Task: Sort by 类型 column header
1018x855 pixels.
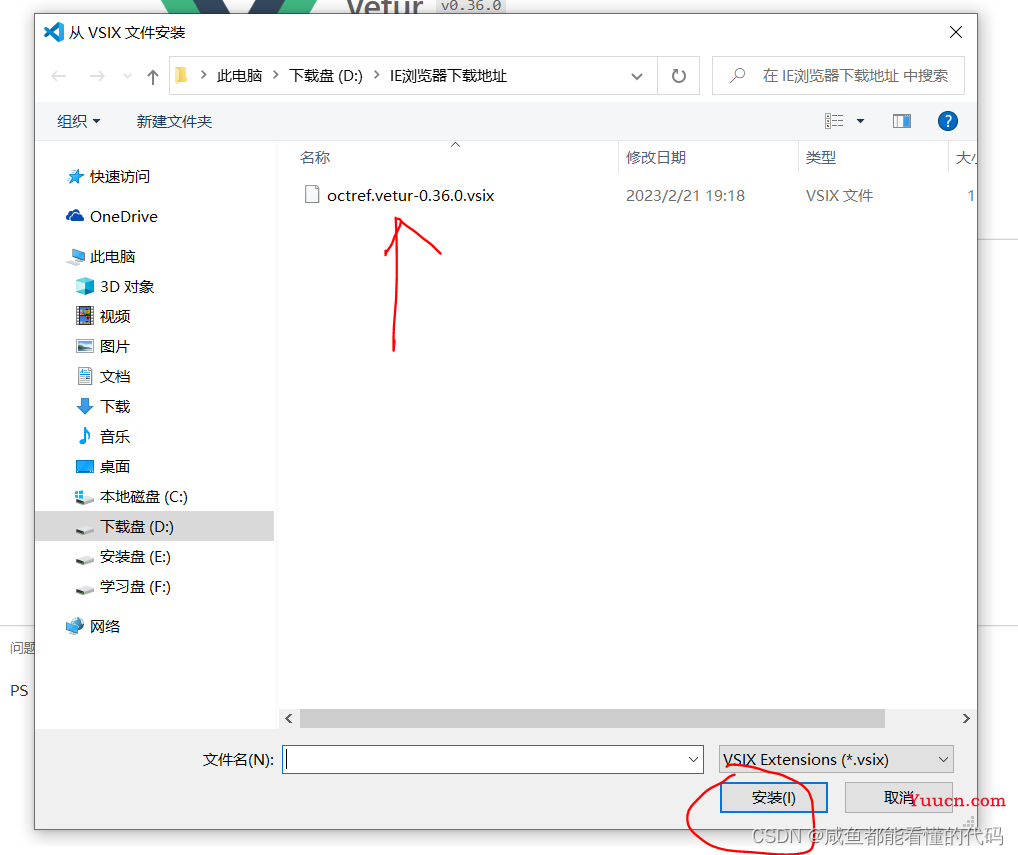Action: [821, 158]
